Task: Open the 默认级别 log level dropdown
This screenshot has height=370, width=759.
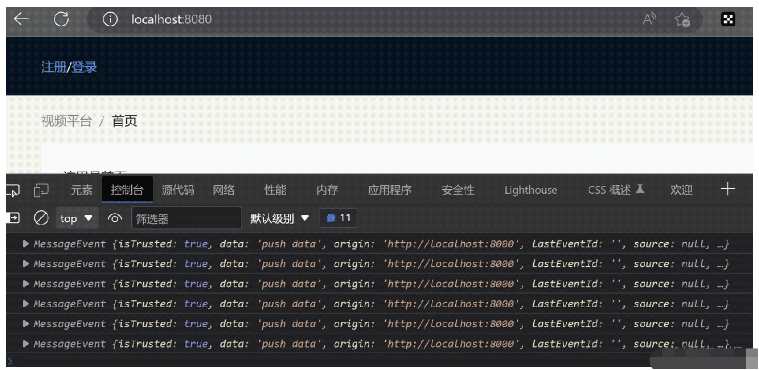Action: tap(279, 218)
